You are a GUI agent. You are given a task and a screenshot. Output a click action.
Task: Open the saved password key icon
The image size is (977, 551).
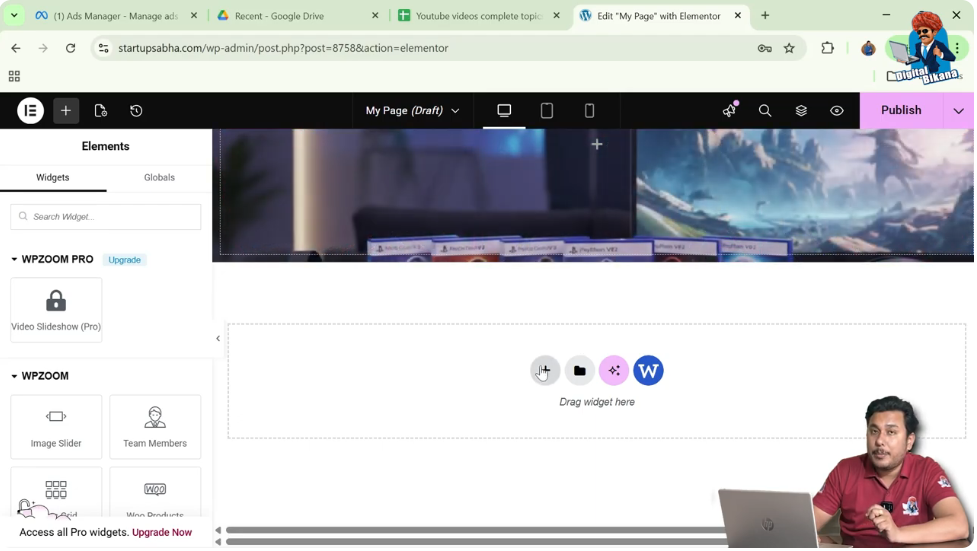tap(765, 48)
